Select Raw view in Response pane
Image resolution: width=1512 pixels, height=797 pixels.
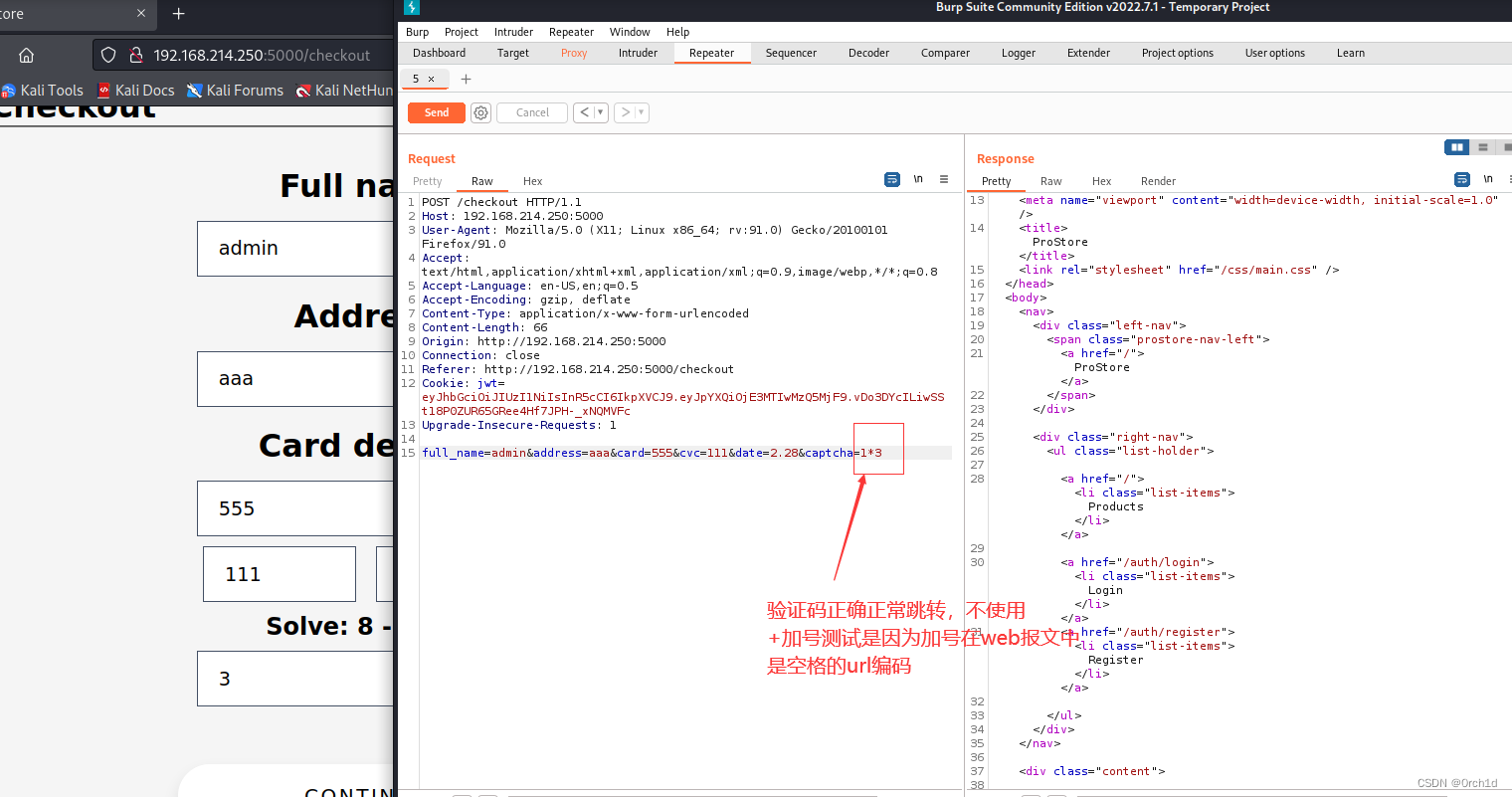pos(1051,181)
